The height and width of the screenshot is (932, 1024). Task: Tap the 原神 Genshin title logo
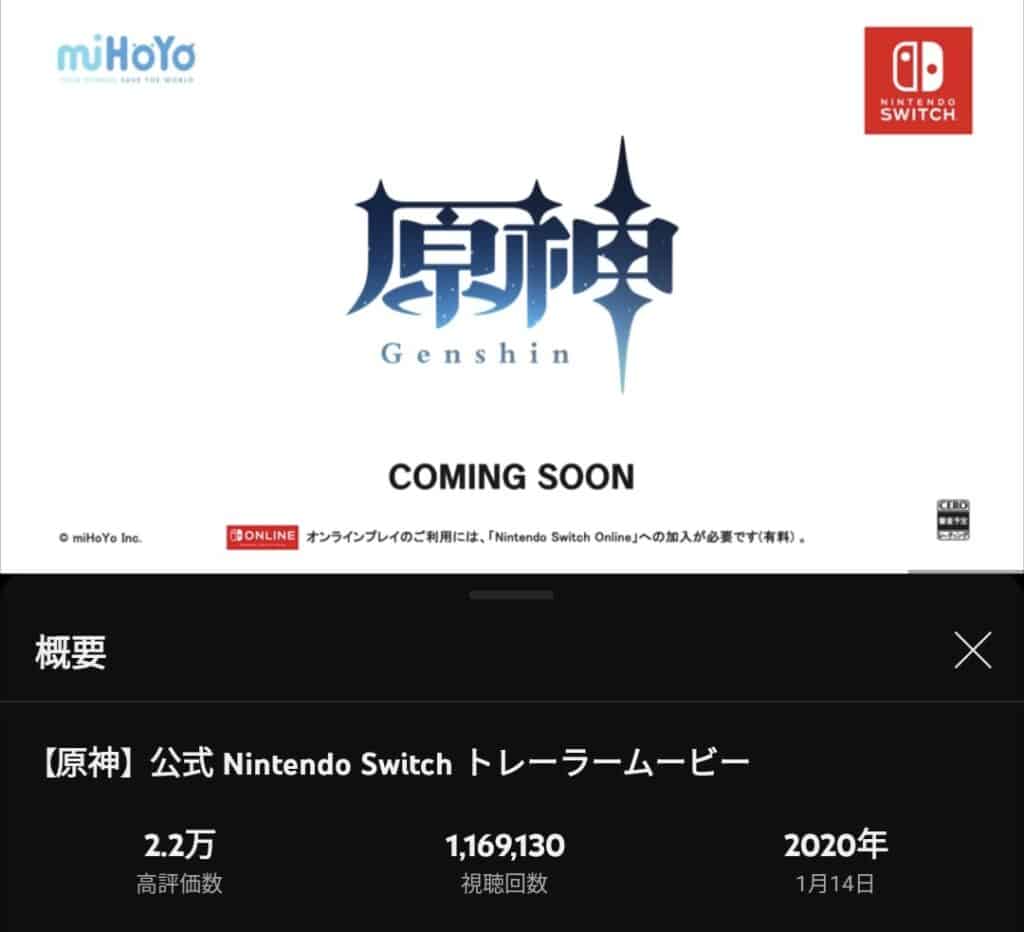pyautogui.click(x=512, y=265)
